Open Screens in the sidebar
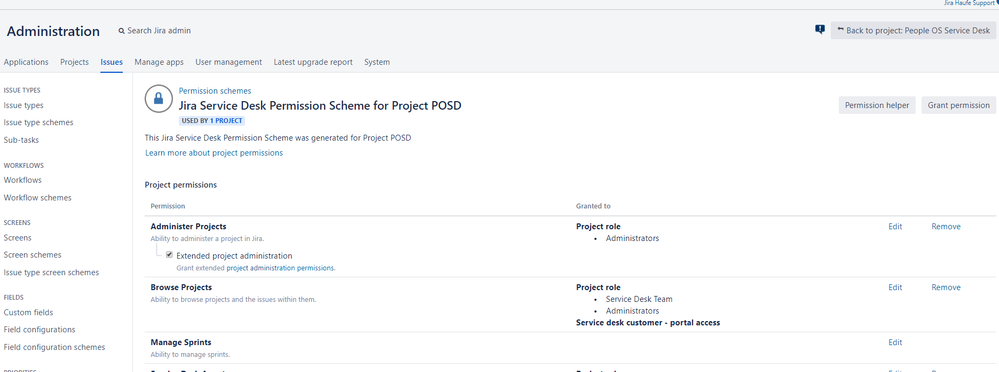The image size is (999, 372). coord(17,238)
